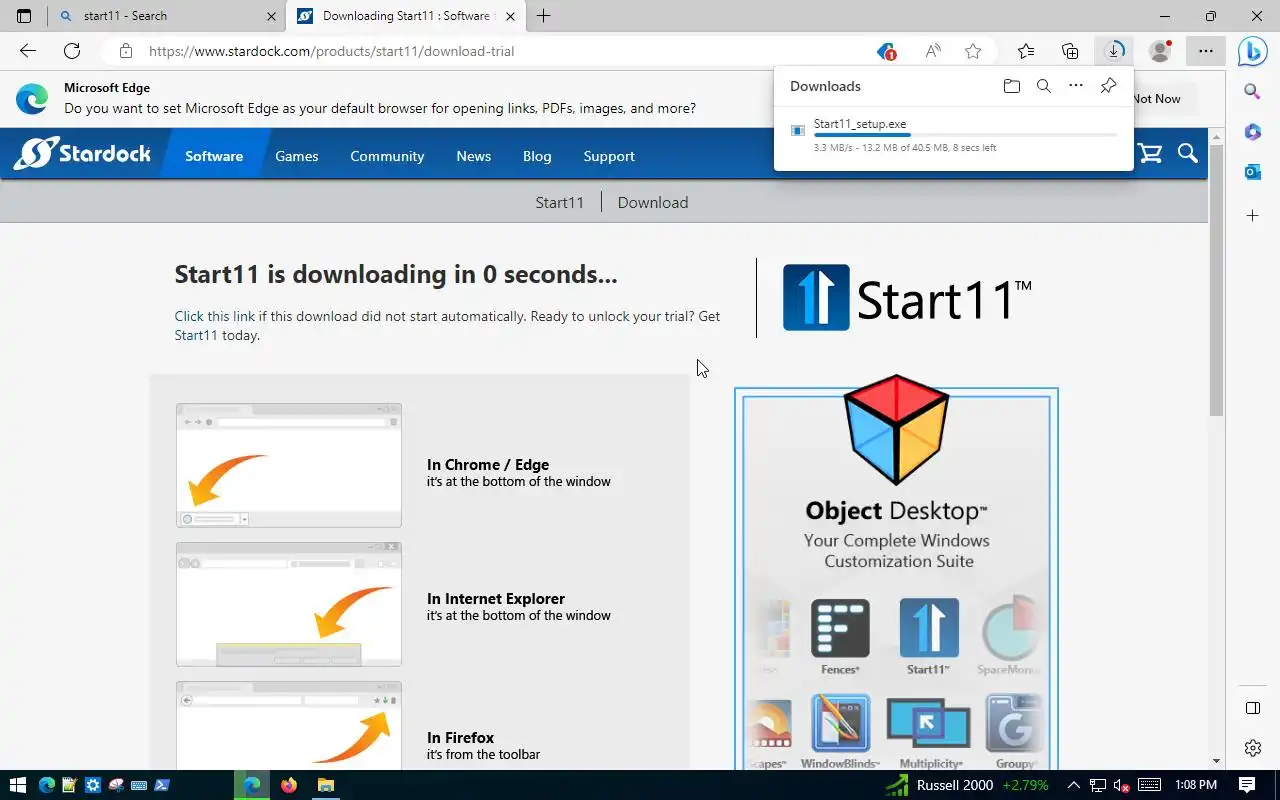Open Microsoft 365 icon in Edge sidebar
This screenshot has height=800, width=1280.
[x=1252, y=132]
